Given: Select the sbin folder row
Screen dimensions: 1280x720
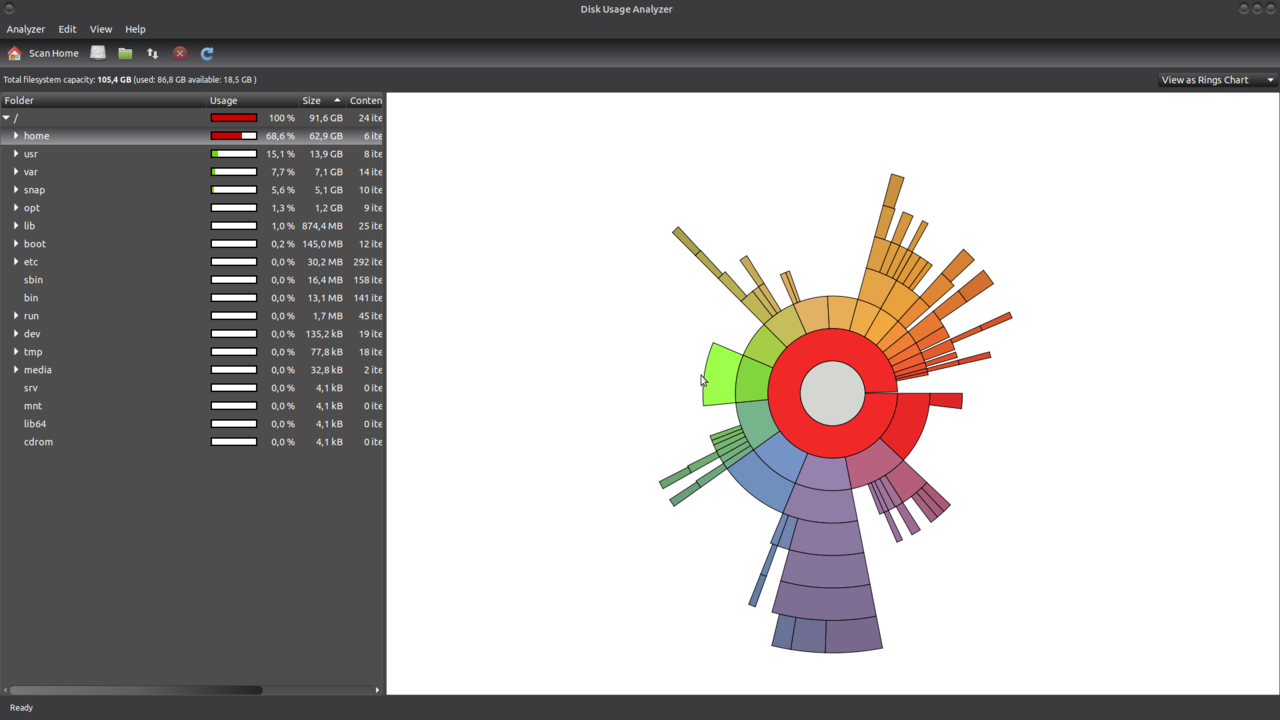Looking at the screenshot, I should pos(192,280).
